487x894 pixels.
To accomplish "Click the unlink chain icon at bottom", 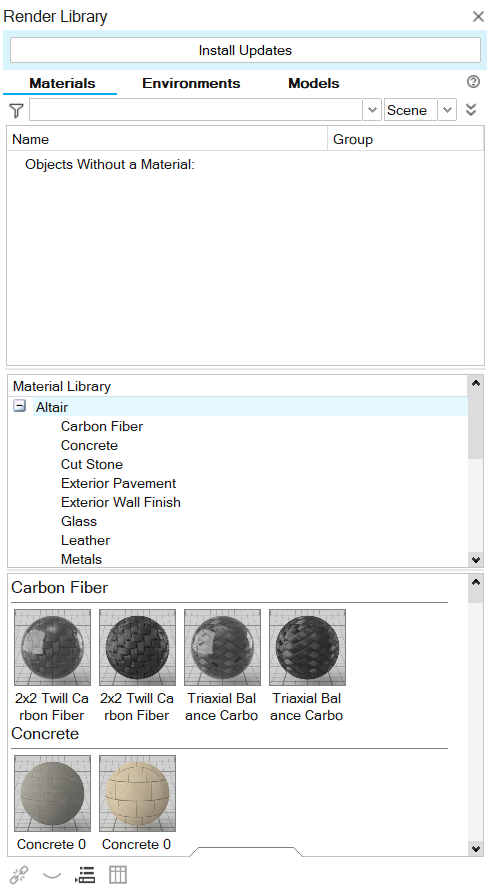I will [x=19, y=875].
